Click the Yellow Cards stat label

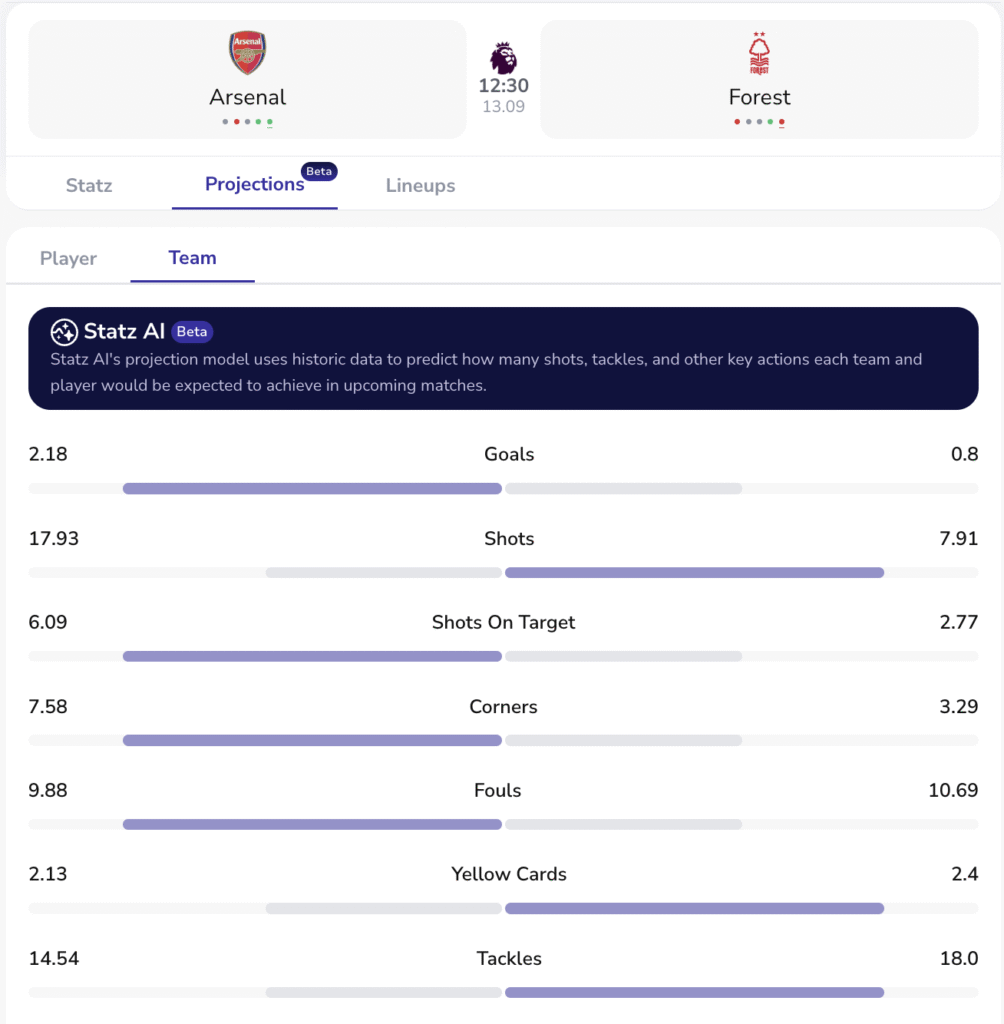(x=508, y=874)
